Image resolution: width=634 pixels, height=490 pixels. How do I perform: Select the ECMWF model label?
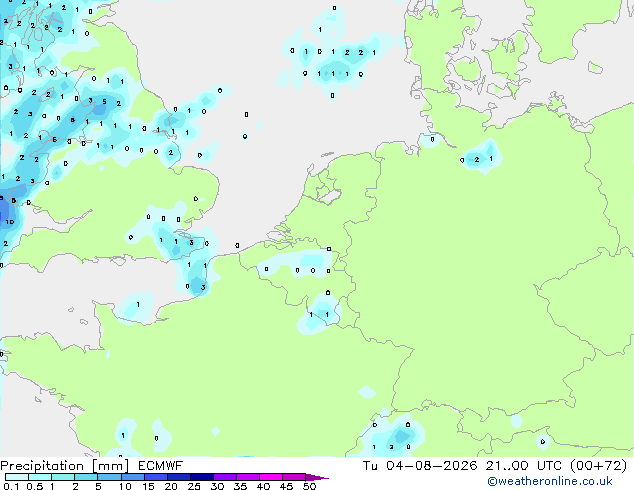[161, 466]
